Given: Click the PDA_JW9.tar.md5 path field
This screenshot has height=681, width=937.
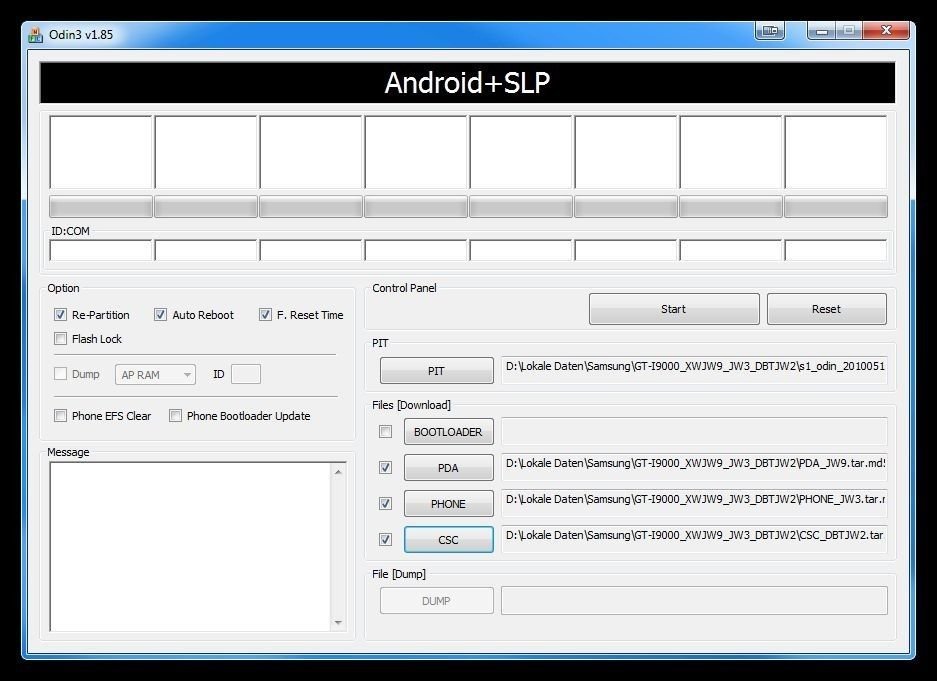Looking at the screenshot, I should coord(694,468).
